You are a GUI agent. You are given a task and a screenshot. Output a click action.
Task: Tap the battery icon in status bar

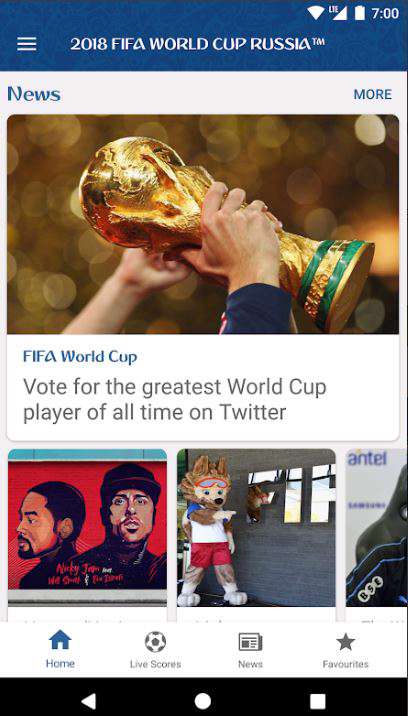pyautogui.click(x=360, y=13)
